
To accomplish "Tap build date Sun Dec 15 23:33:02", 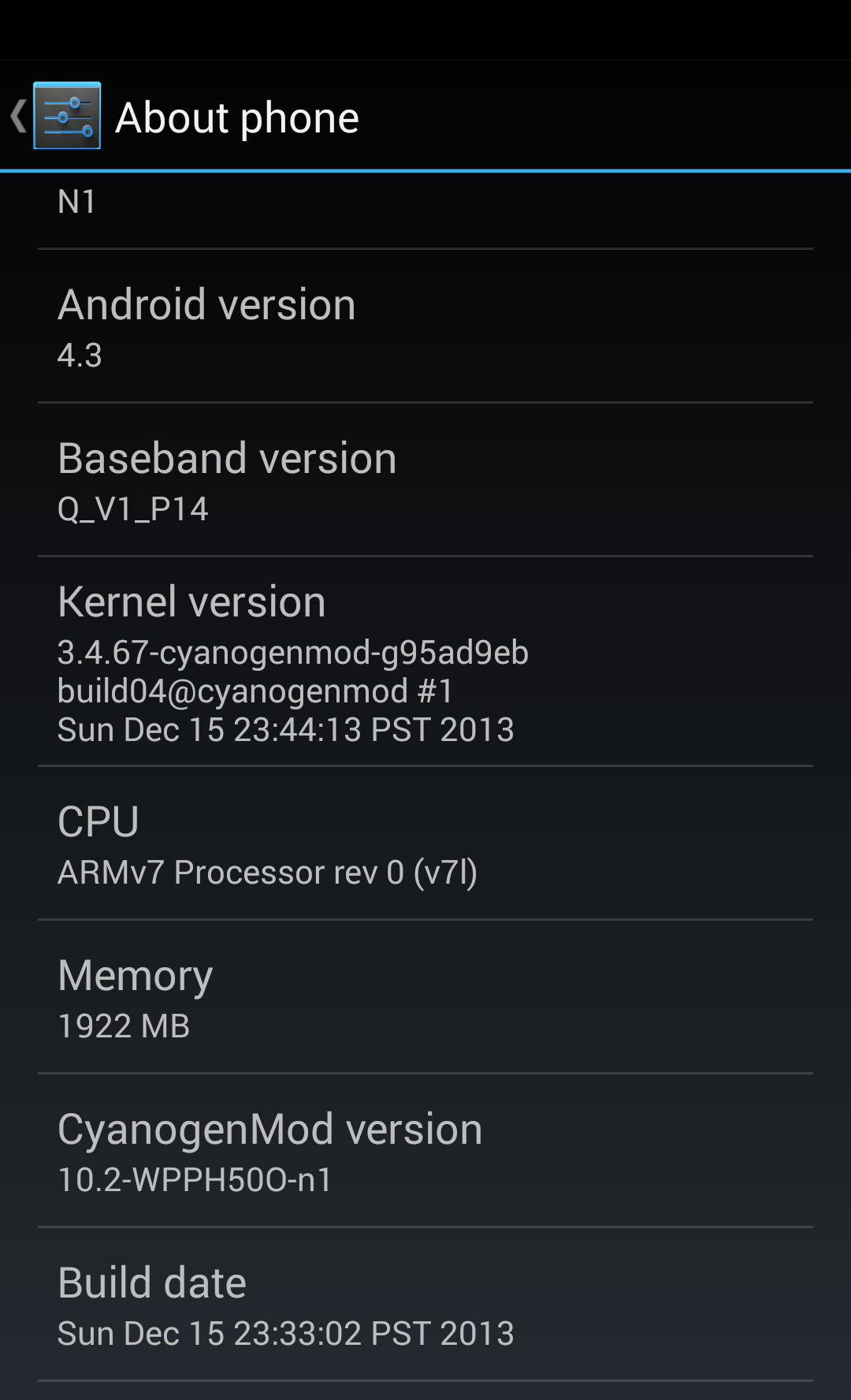I will coord(286,1334).
